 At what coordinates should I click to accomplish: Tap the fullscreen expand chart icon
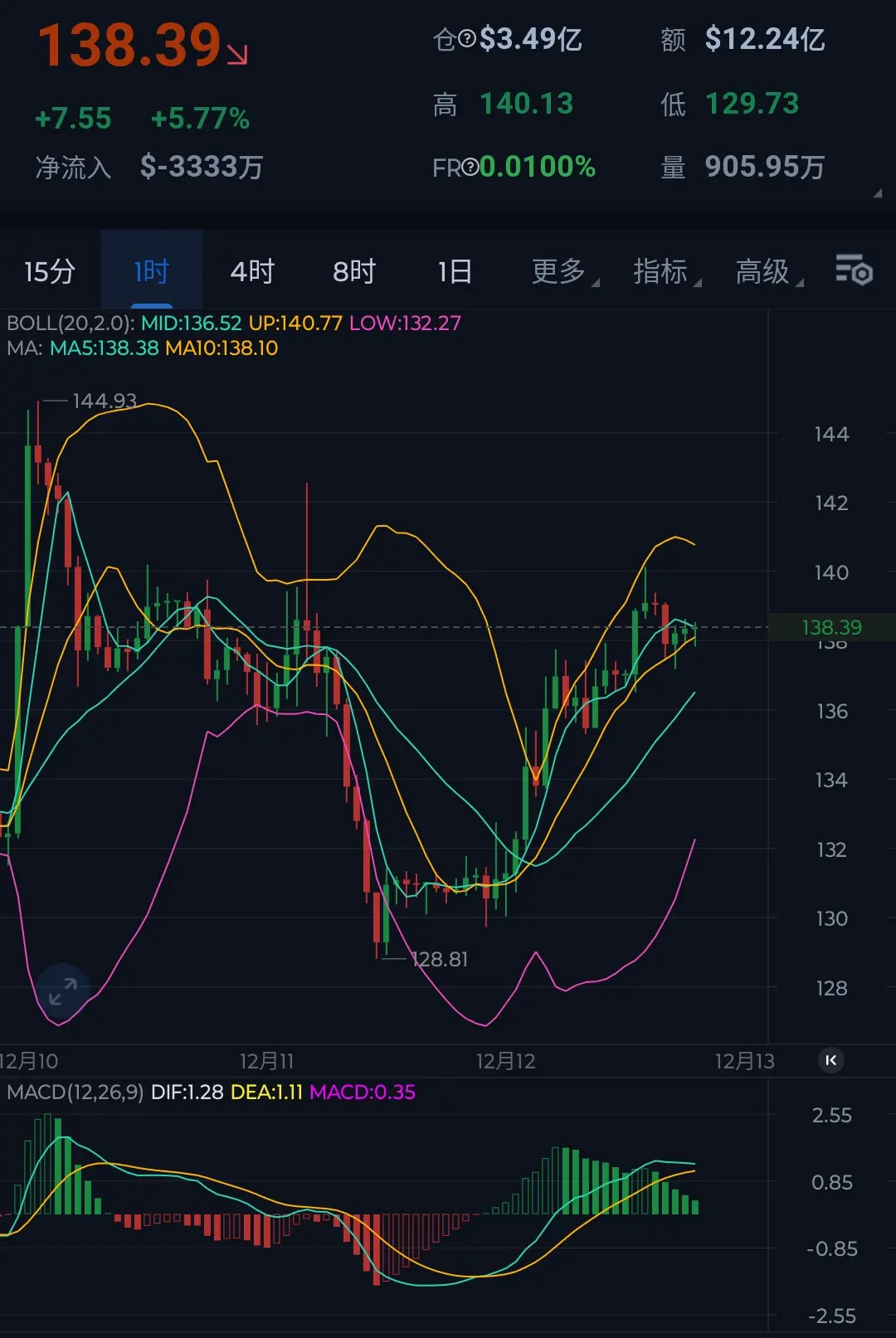62,991
